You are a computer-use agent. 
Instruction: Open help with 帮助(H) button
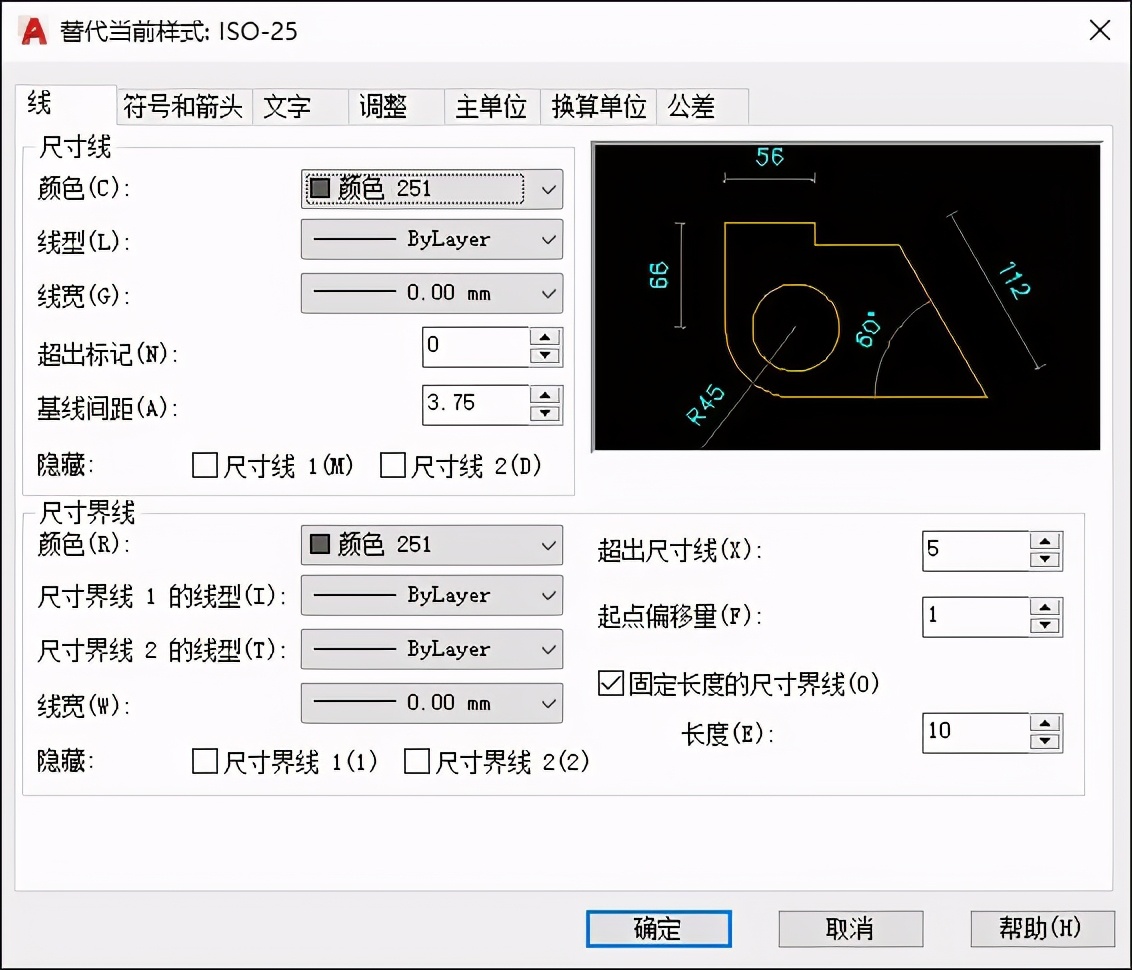[1042, 929]
